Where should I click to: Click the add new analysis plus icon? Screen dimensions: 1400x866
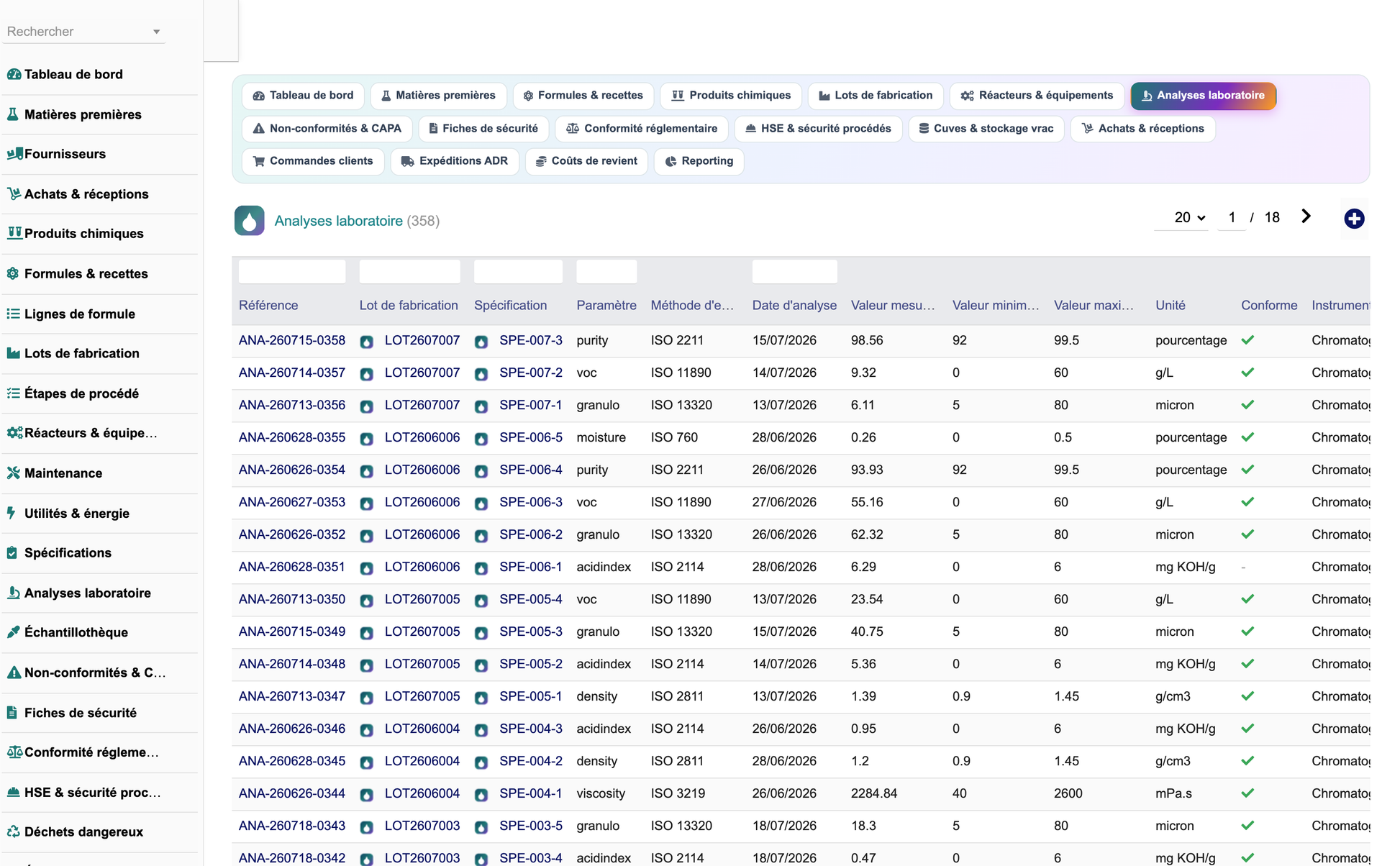[1354, 219]
